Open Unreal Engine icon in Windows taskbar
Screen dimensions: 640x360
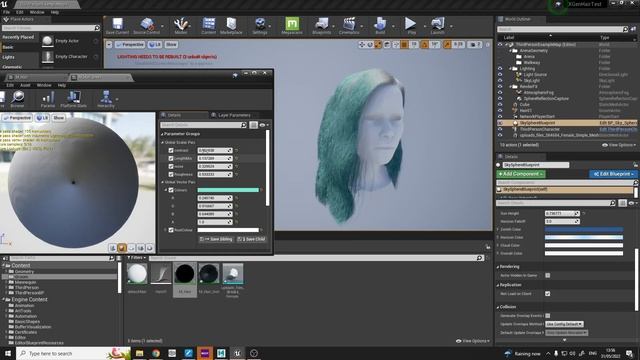click(x=237, y=353)
